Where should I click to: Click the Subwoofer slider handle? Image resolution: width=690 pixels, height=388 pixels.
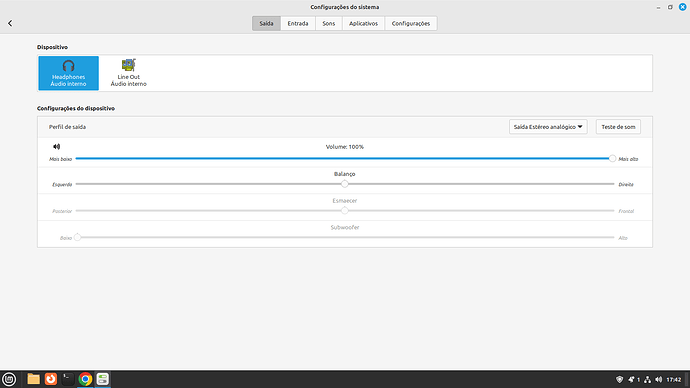click(x=77, y=238)
